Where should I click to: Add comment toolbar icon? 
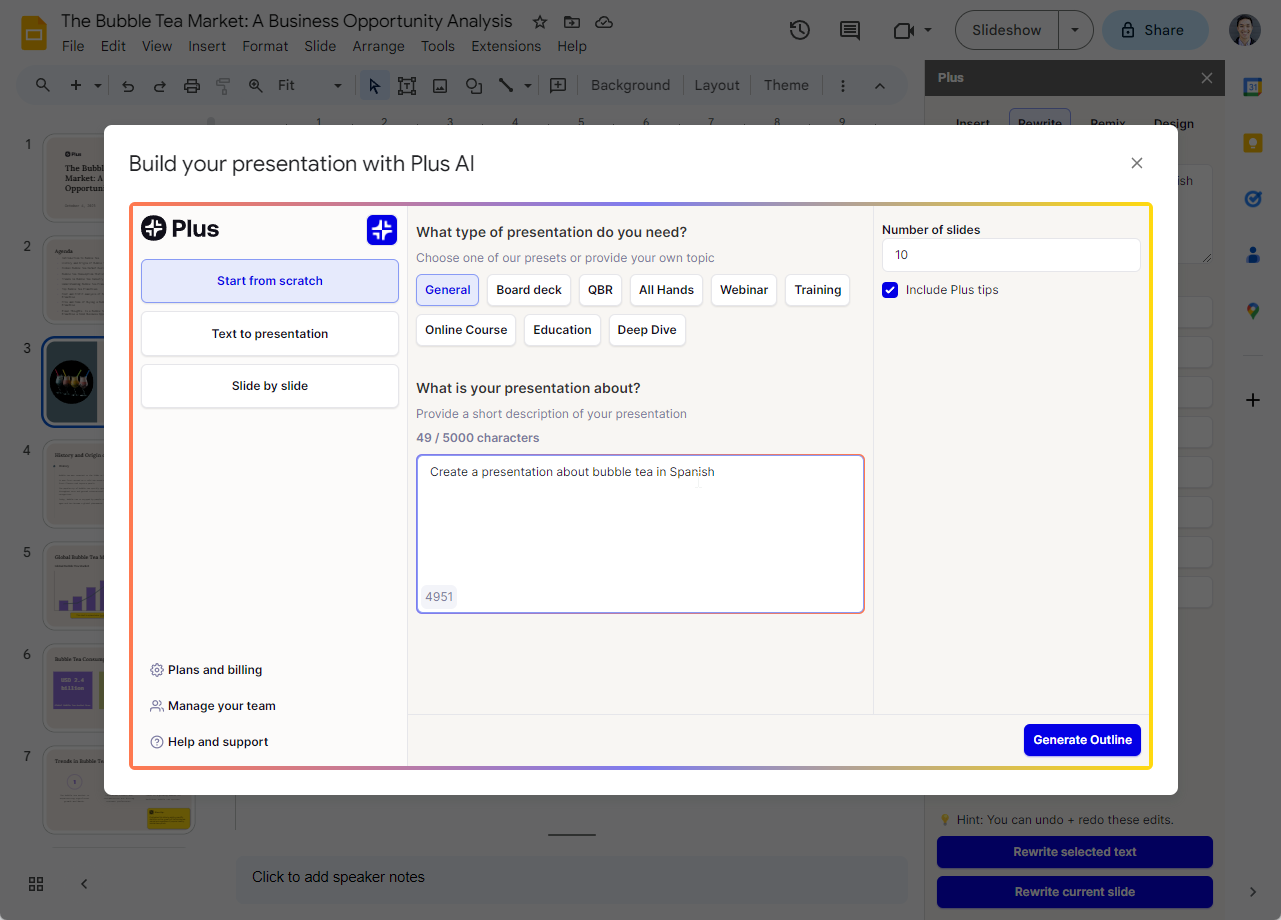[558, 86]
